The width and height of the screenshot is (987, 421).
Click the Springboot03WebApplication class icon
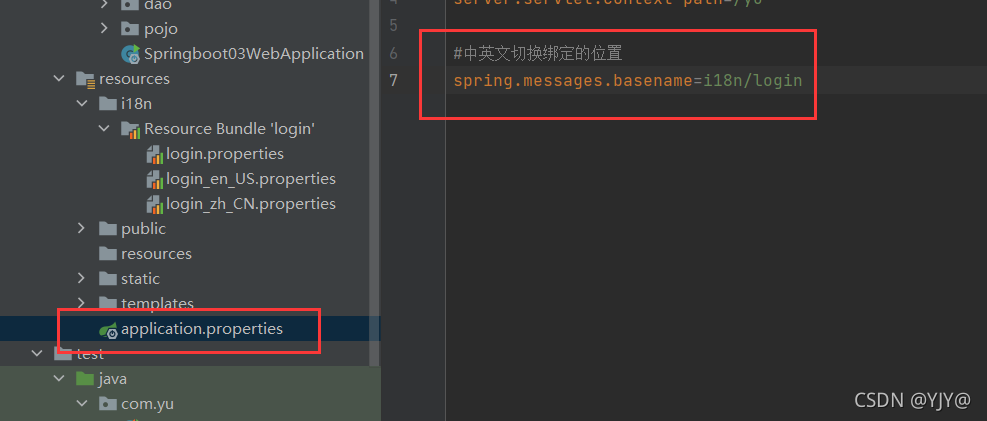coord(131,54)
